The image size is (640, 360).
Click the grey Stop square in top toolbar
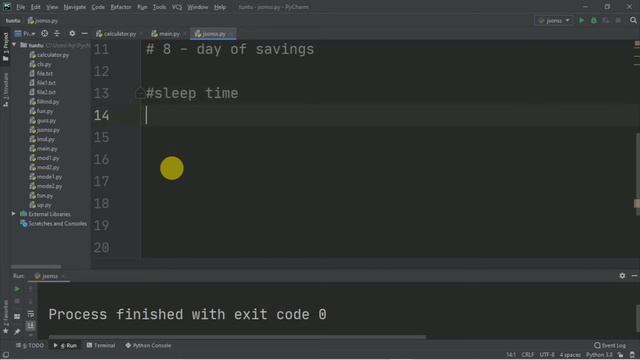click(x=618, y=20)
